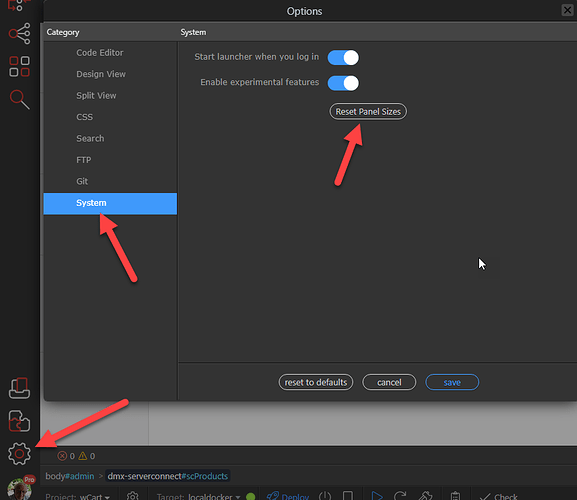Click the Deploy rocket button
Viewport: 577px width, 500px height.
[x=288, y=496]
